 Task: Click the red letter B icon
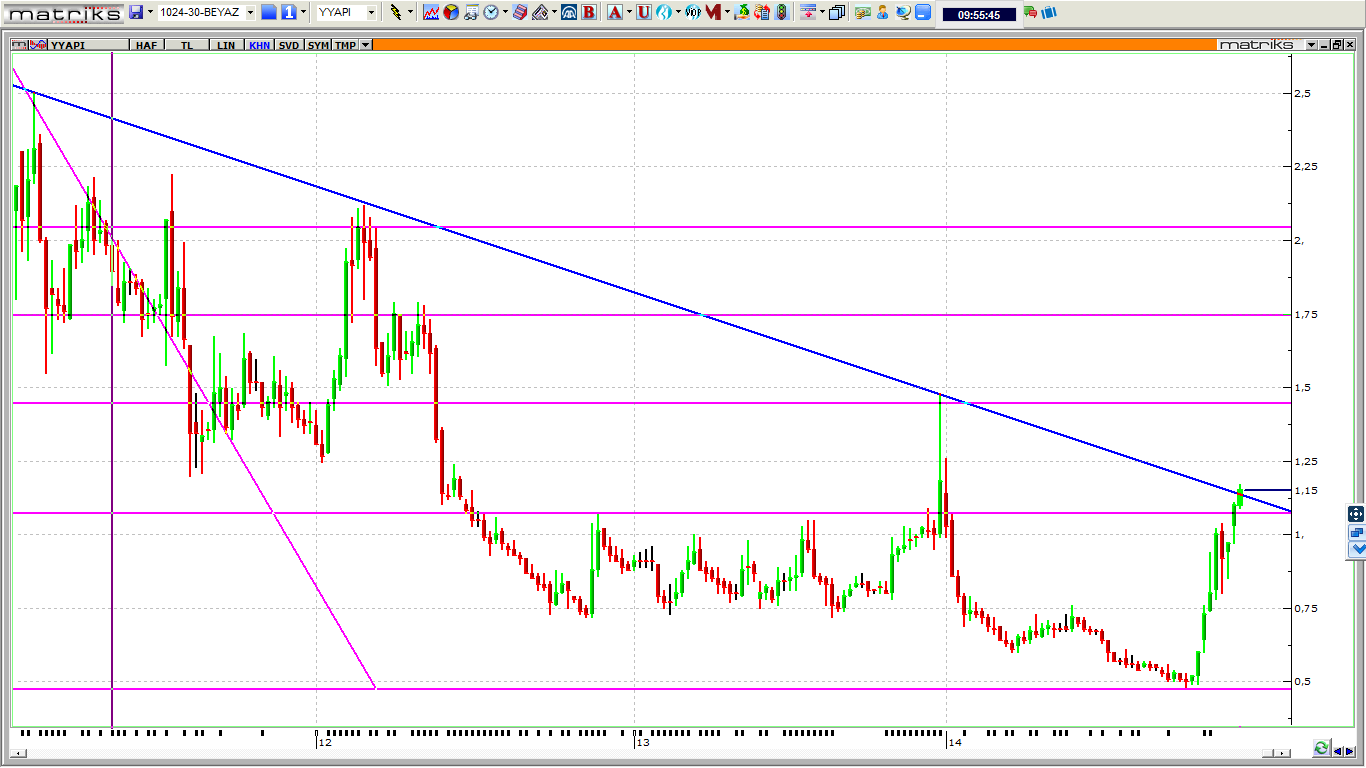pos(589,12)
